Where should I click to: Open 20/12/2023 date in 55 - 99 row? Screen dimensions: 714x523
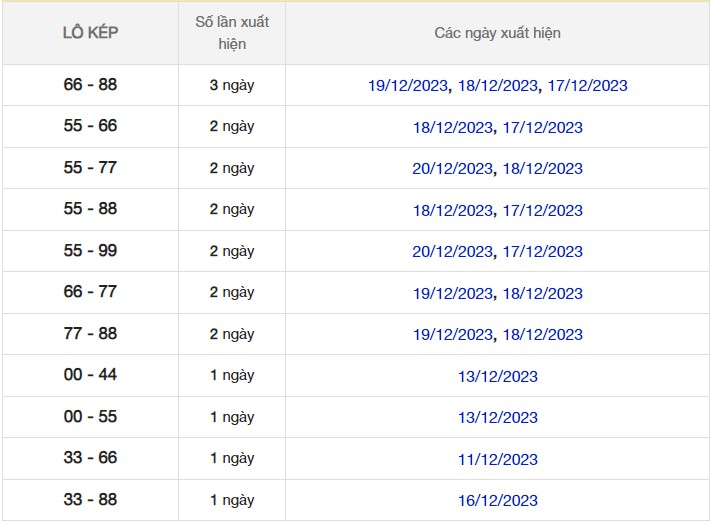pos(452,252)
